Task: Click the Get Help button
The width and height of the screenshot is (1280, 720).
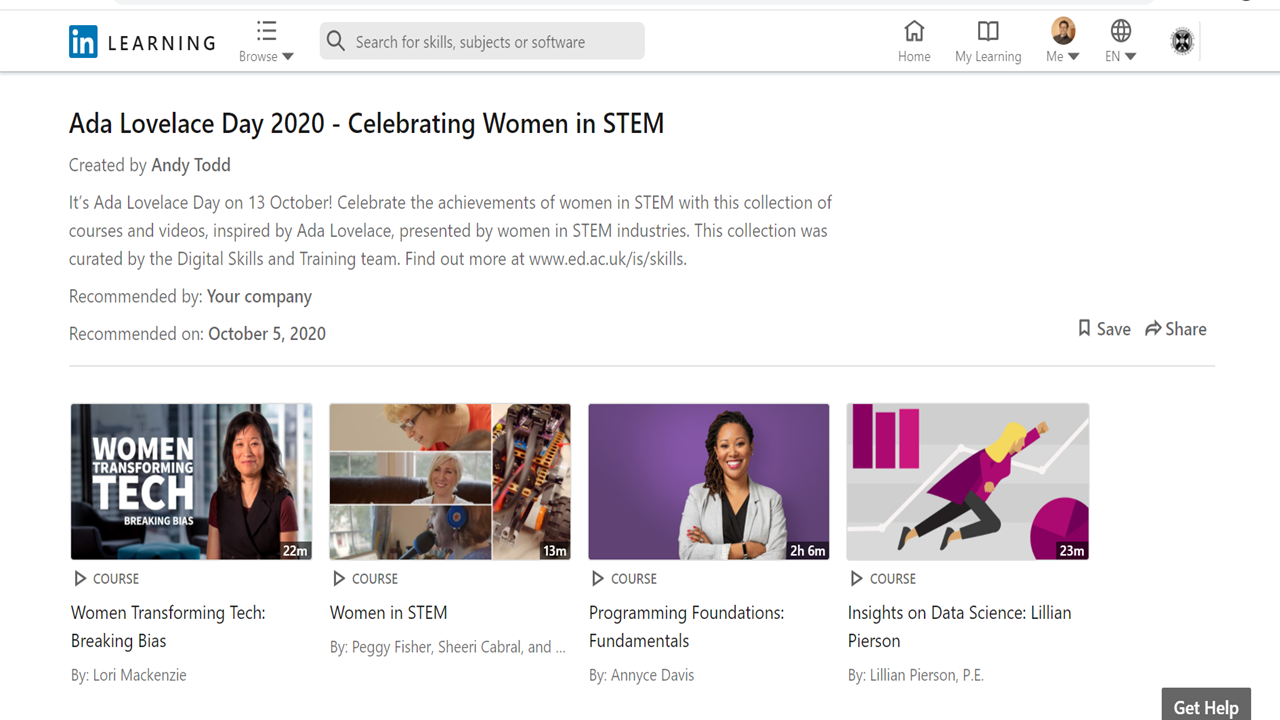Action: click(x=1206, y=705)
